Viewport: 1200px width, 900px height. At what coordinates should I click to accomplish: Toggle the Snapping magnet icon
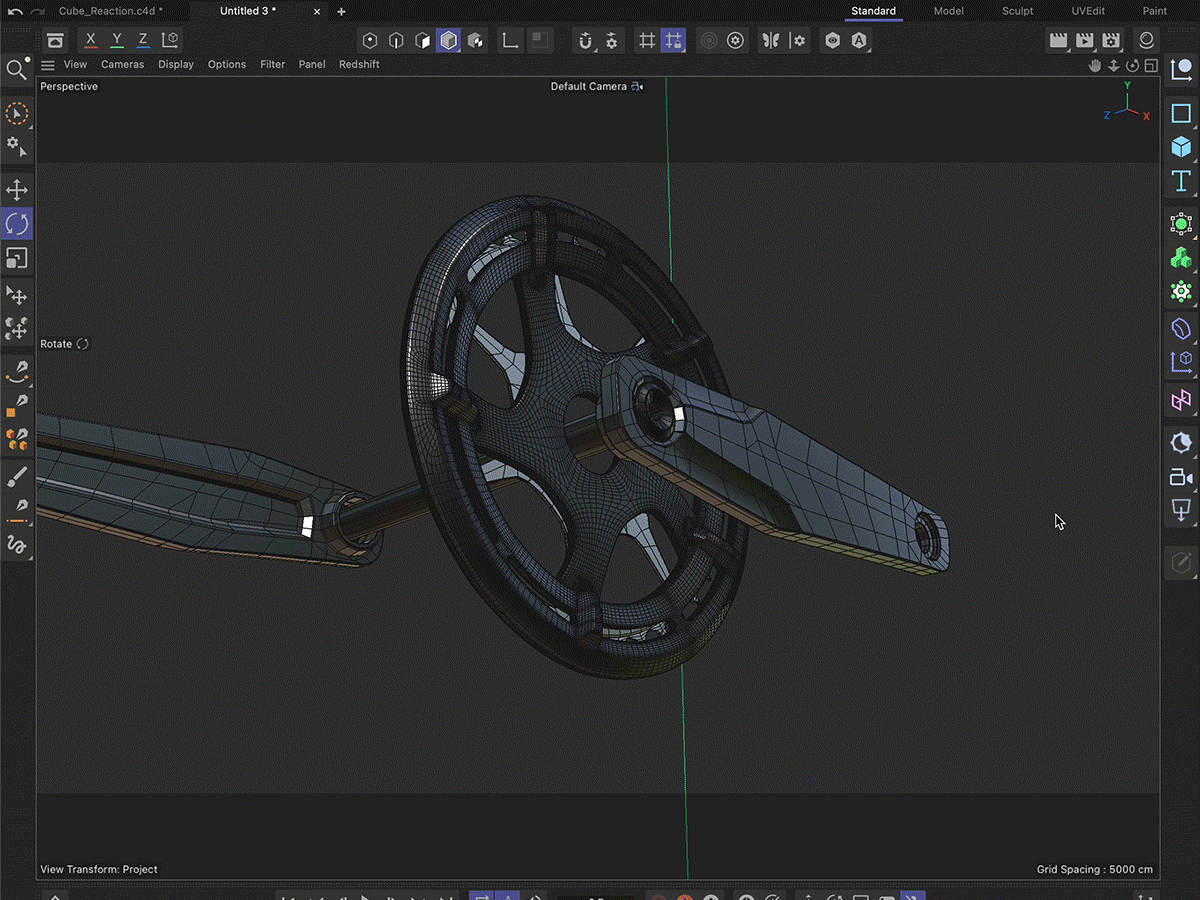[584, 40]
